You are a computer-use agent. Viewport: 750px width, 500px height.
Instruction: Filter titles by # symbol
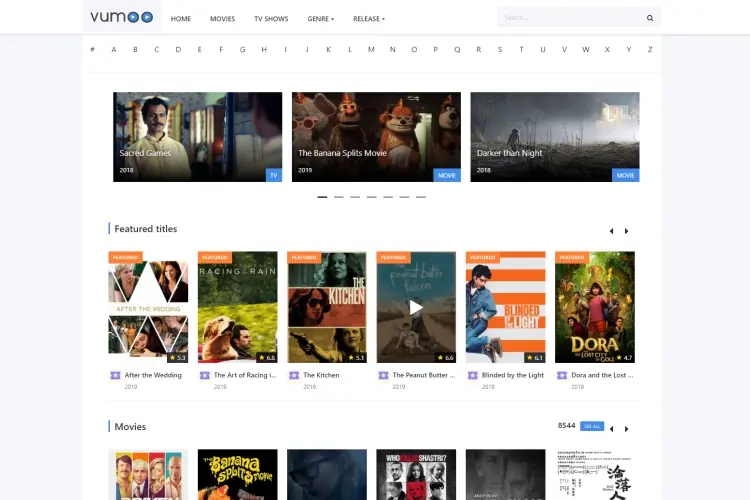pos(92,49)
